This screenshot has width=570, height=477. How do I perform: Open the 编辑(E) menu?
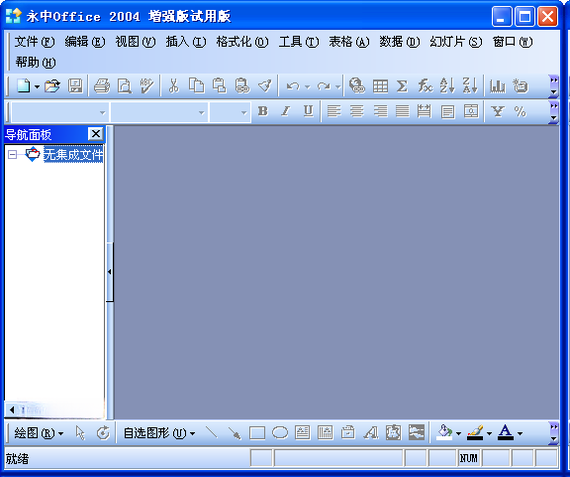(x=85, y=42)
